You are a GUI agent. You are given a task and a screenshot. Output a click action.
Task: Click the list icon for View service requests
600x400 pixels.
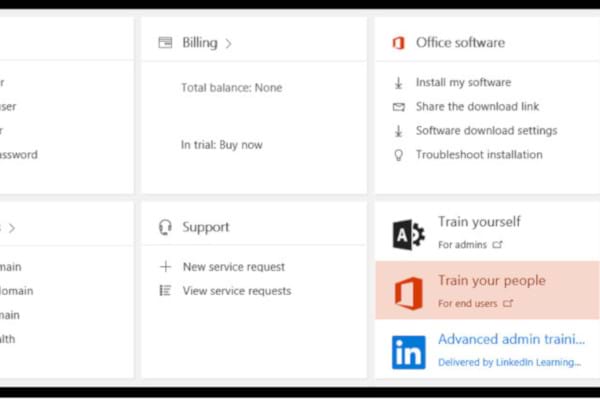coord(165,291)
